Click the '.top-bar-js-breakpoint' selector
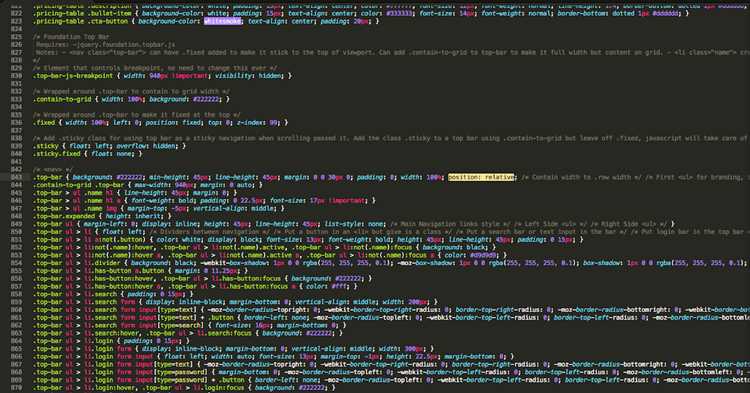 pyautogui.click(x=73, y=76)
